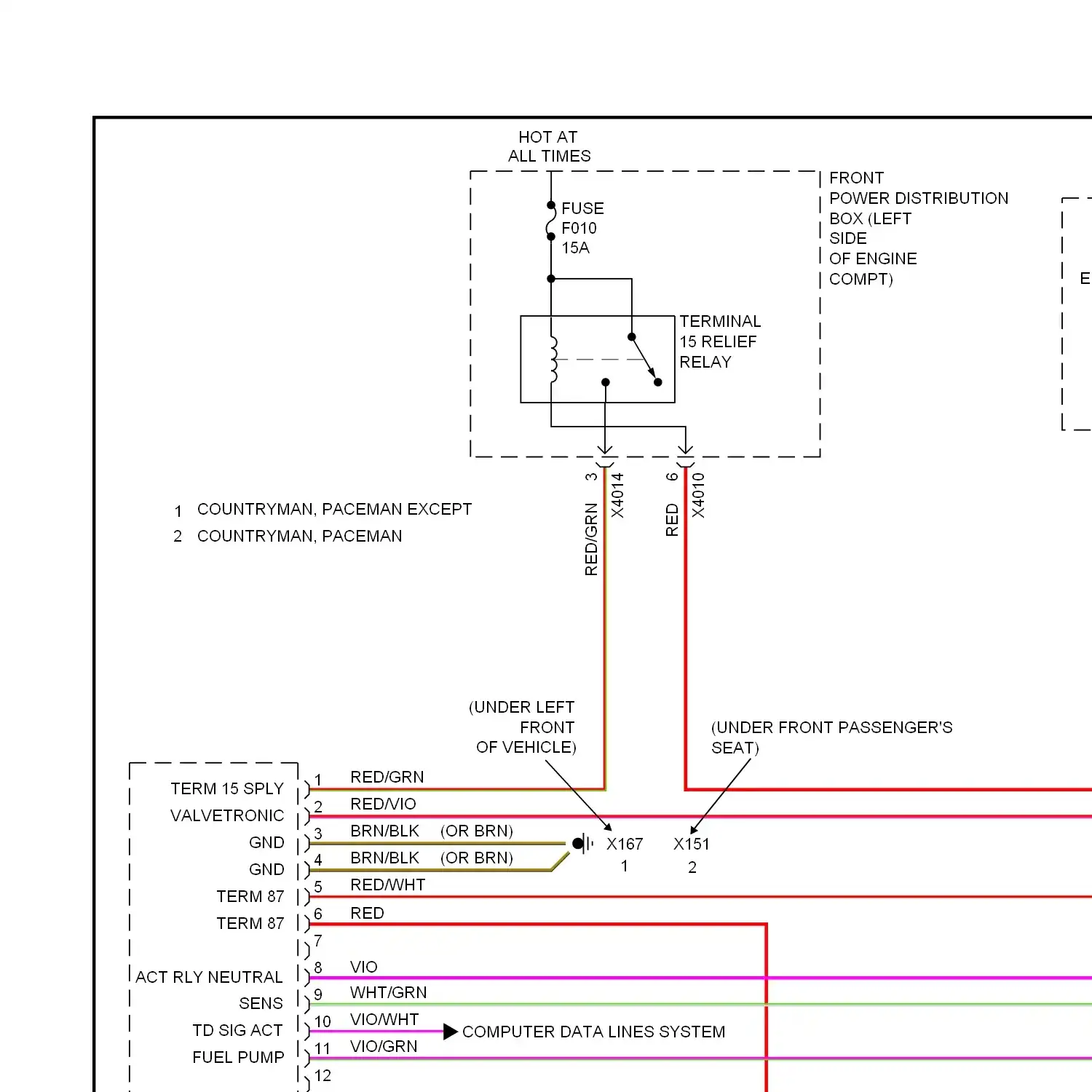Click the RED/WHT wire label
The height and width of the screenshot is (1092, 1092).
coord(387,885)
